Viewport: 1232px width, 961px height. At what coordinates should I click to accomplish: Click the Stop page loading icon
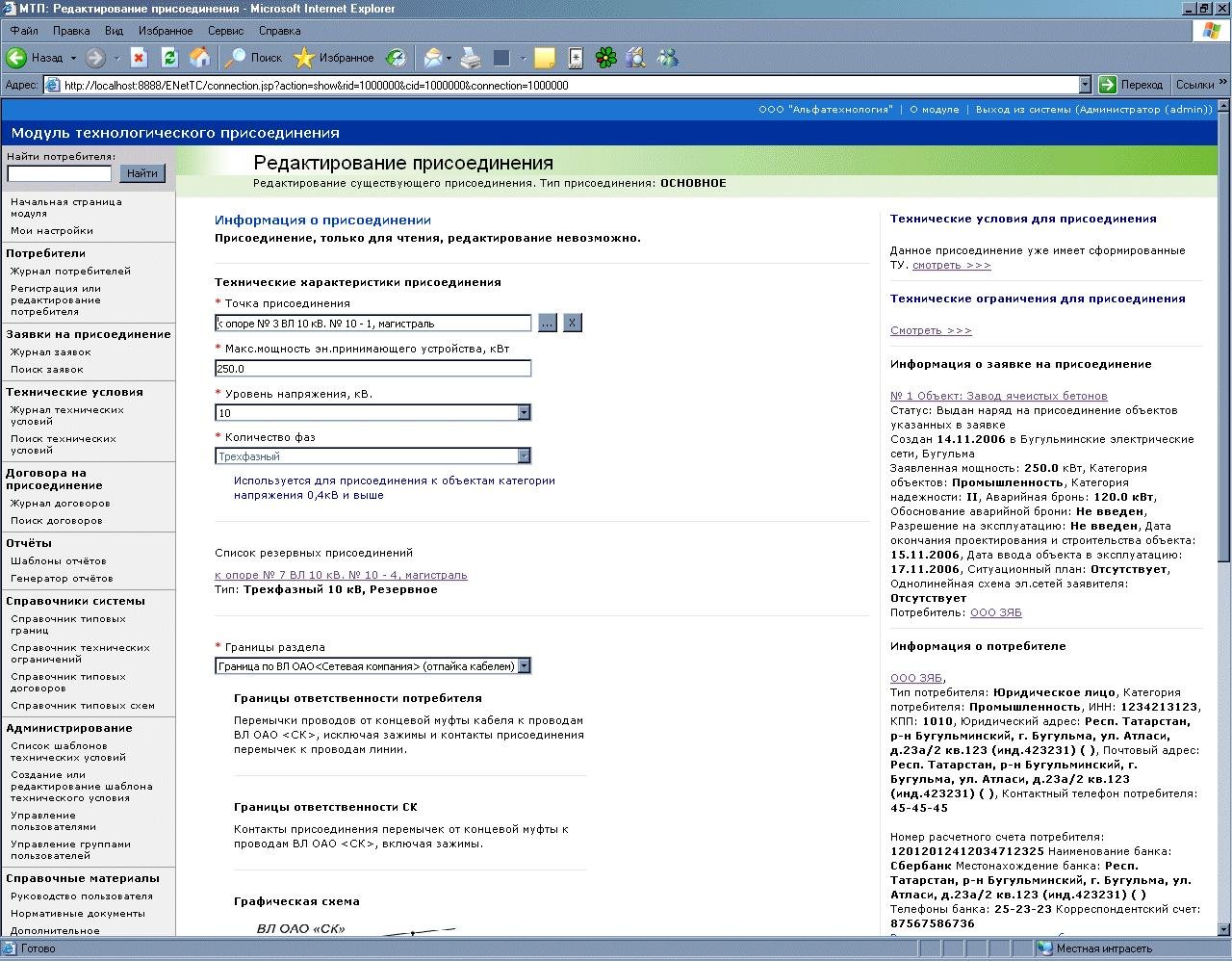(x=139, y=58)
